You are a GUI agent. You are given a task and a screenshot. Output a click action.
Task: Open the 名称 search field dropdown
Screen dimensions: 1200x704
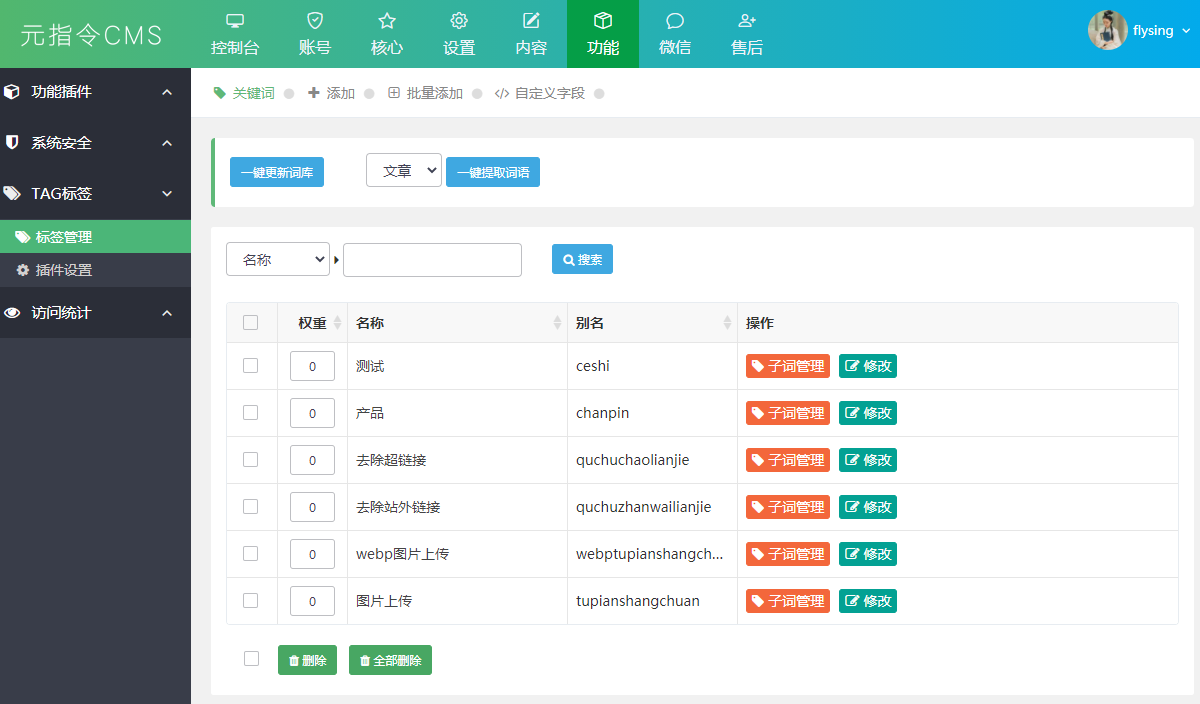[277, 260]
